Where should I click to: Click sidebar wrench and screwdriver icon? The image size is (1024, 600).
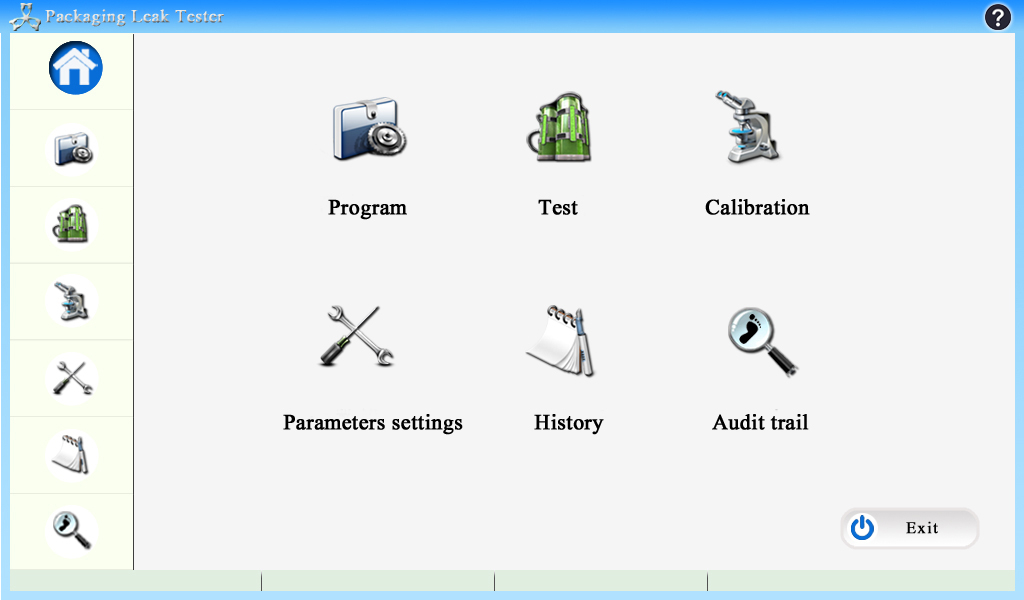[72, 377]
